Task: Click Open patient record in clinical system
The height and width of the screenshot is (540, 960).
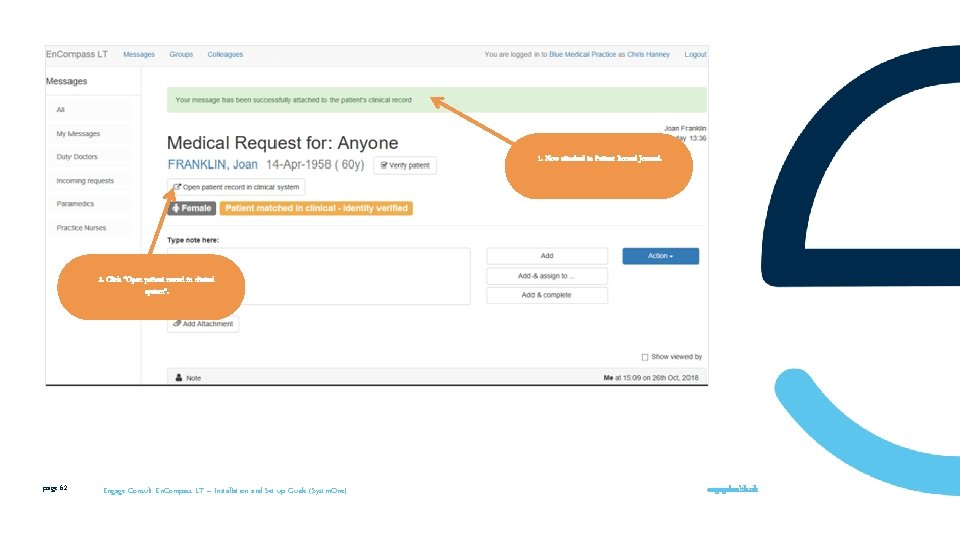Action: tap(236, 187)
